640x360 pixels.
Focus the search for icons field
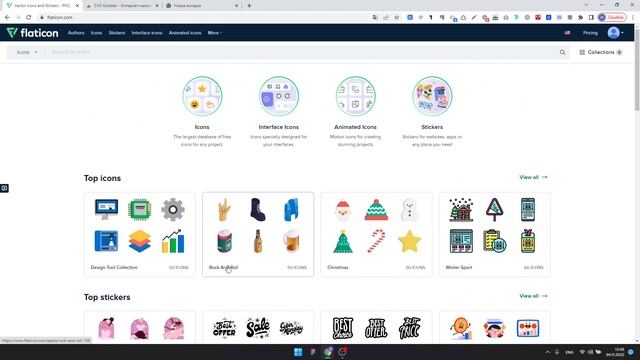point(302,52)
